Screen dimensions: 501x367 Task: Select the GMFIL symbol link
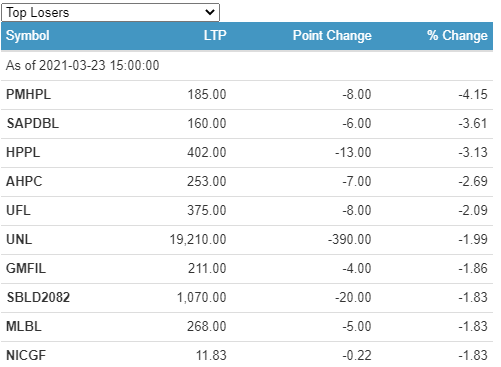(x=26, y=268)
